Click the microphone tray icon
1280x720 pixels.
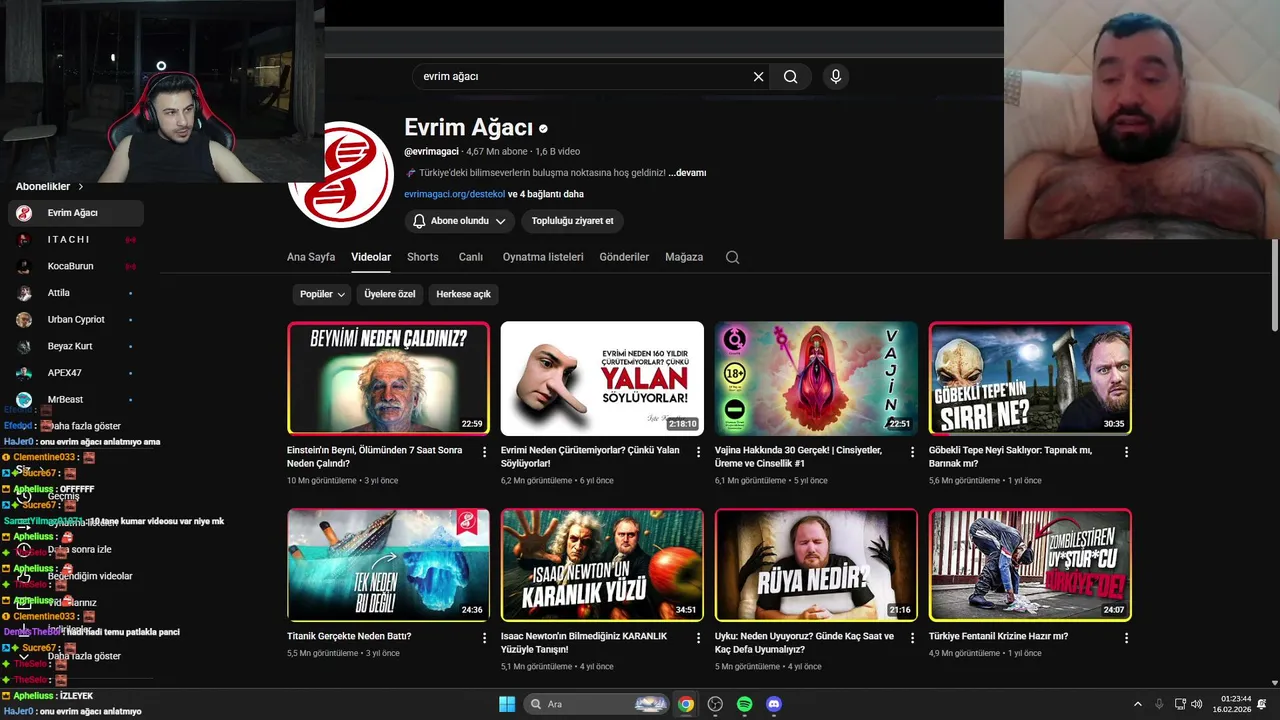point(1159,704)
